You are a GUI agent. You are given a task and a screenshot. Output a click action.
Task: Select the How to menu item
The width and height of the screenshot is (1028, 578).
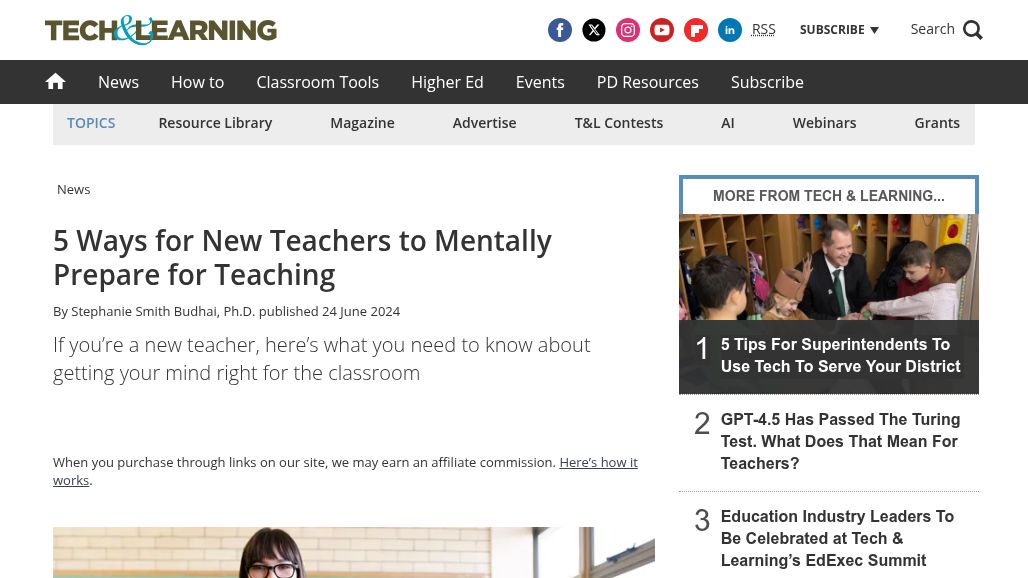pyautogui.click(x=197, y=82)
